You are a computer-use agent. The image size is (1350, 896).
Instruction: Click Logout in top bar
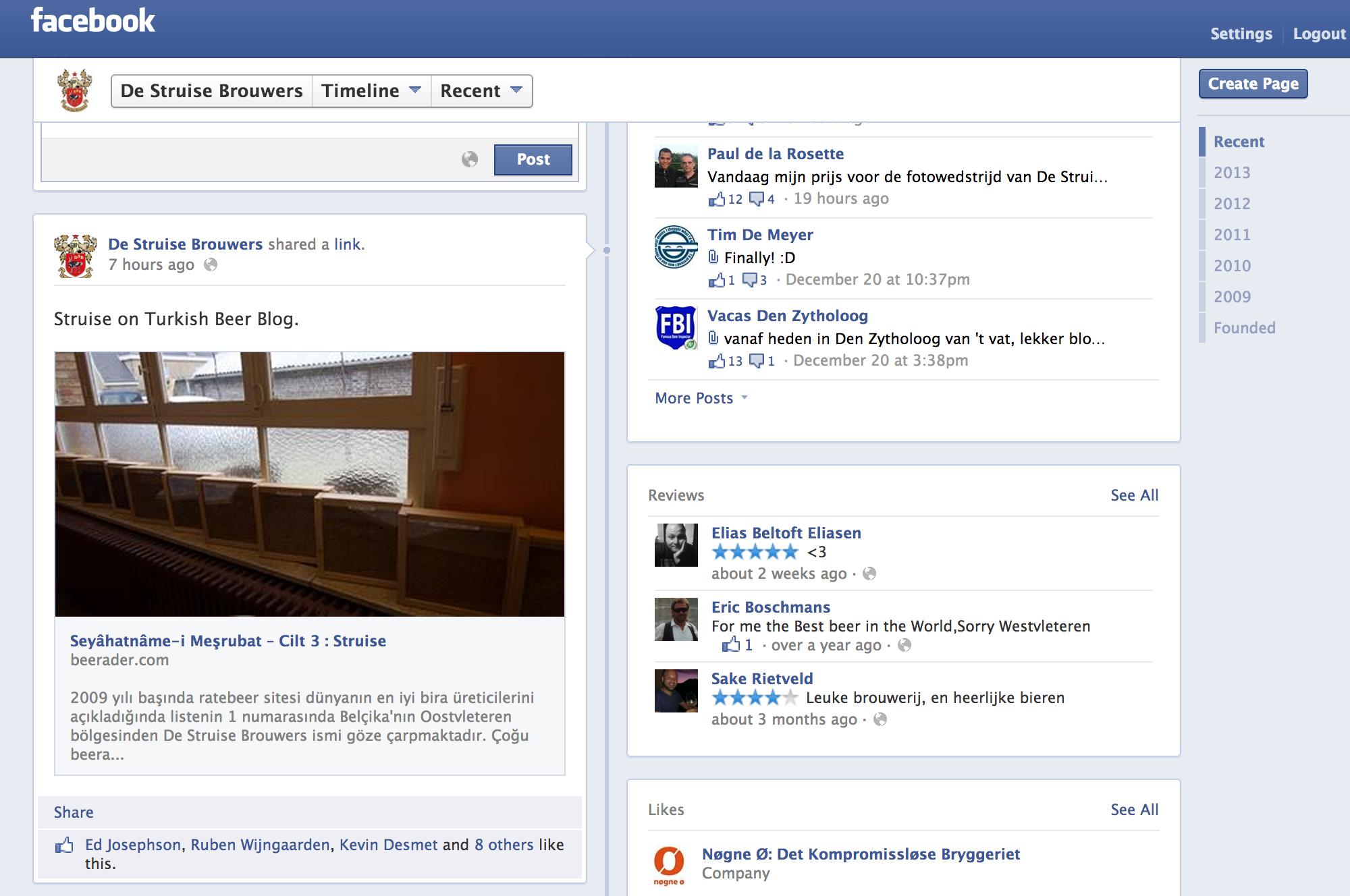1319,34
